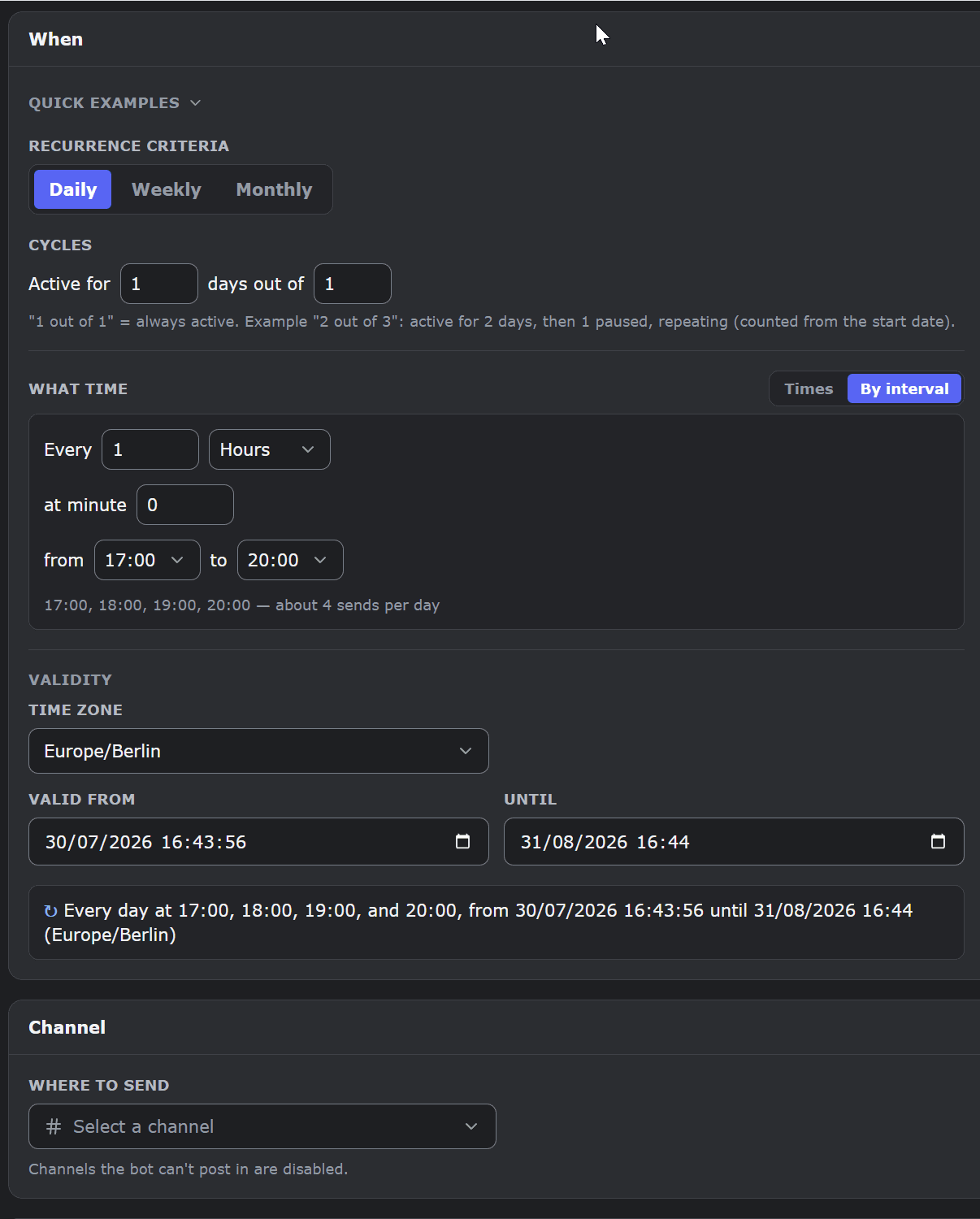Switch to Times mode

[809, 388]
